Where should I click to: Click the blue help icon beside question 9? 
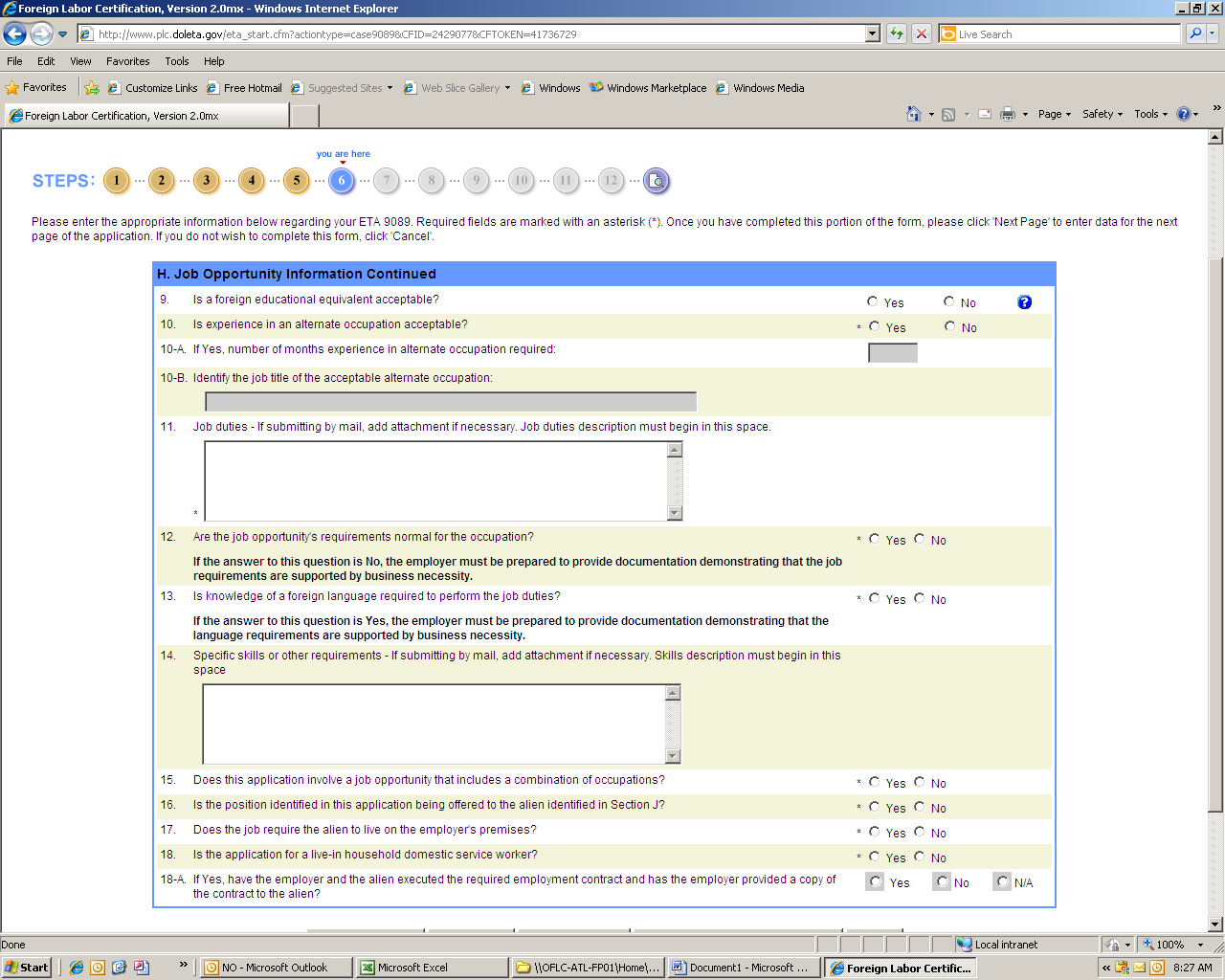pos(1024,302)
